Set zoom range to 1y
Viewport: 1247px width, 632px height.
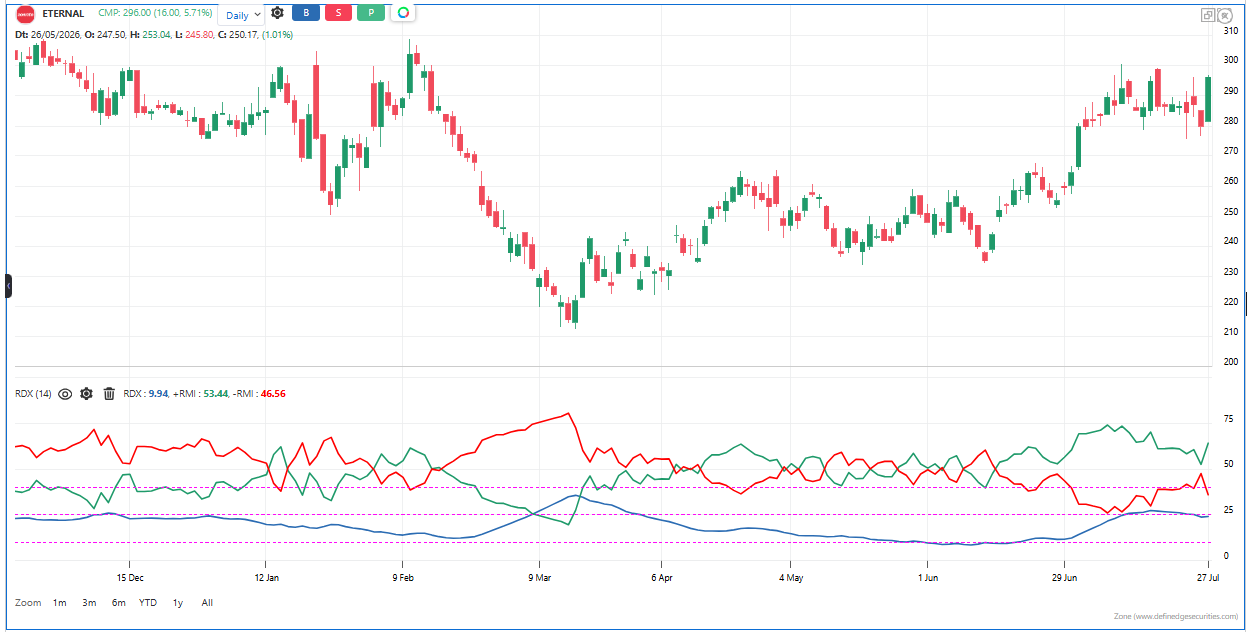(178, 603)
